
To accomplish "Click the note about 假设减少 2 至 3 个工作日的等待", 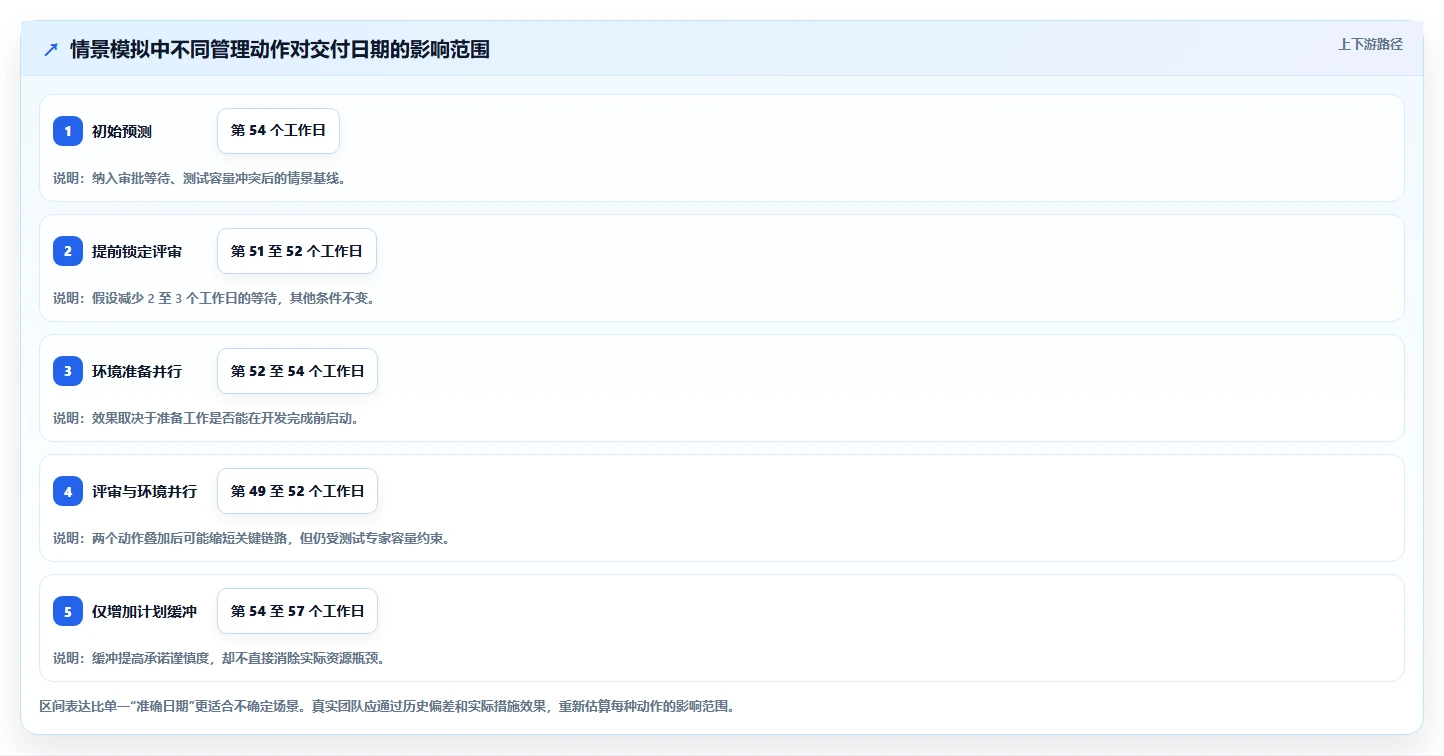I will [x=214, y=298].
